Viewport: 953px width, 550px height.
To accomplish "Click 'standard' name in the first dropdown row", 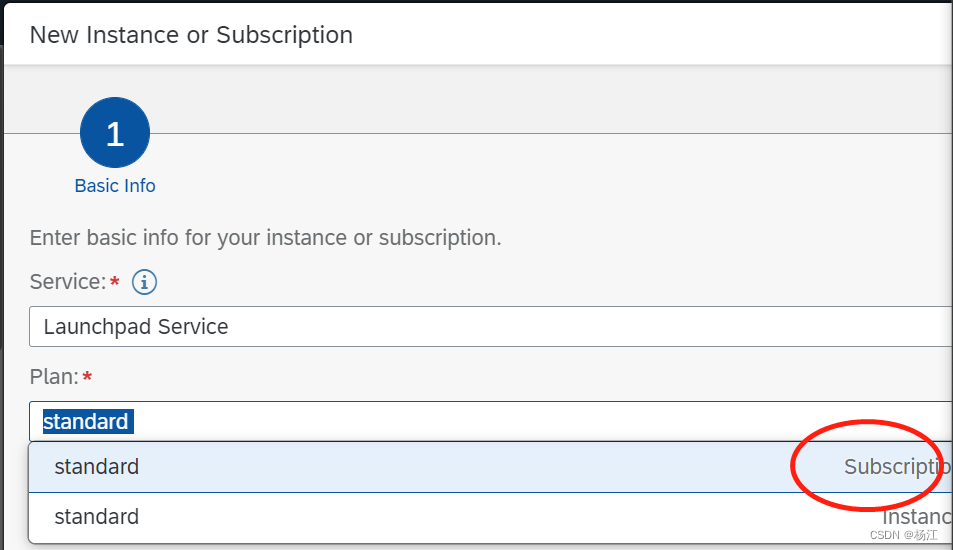I will 97,467.
